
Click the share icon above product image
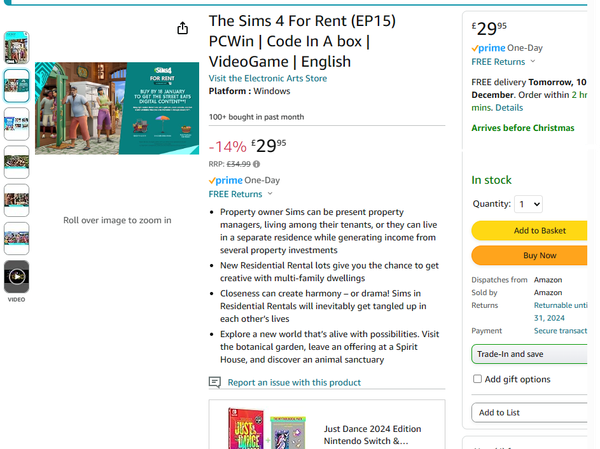[x=182, y=29]
